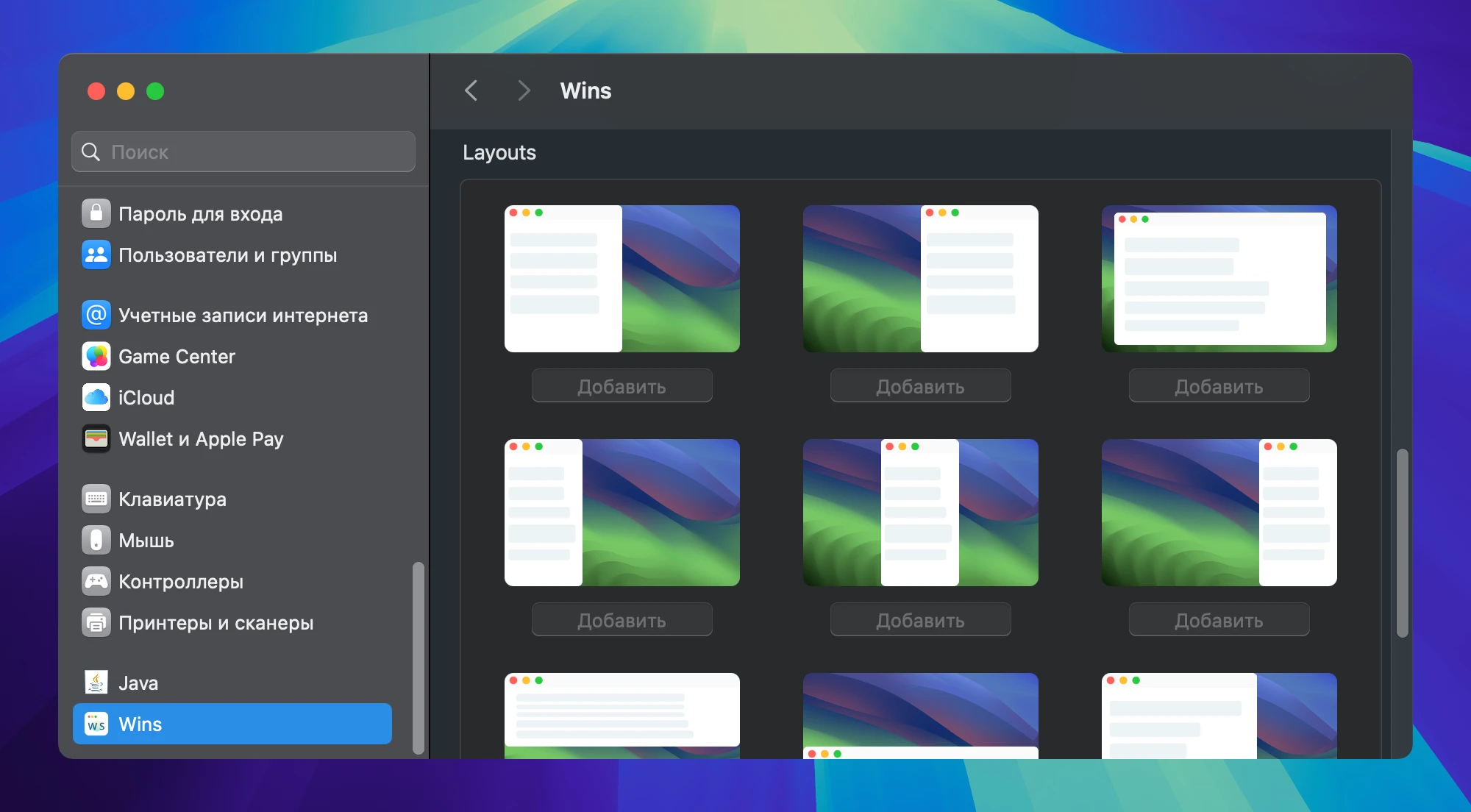Select Users and groups (Пользователи и группы)
Screen dimensions: 1471x812
[x=227, y=255]
